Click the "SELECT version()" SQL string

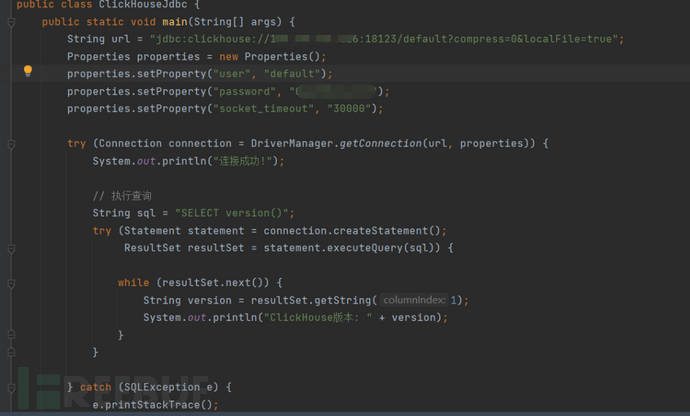[x=232, y=213]
